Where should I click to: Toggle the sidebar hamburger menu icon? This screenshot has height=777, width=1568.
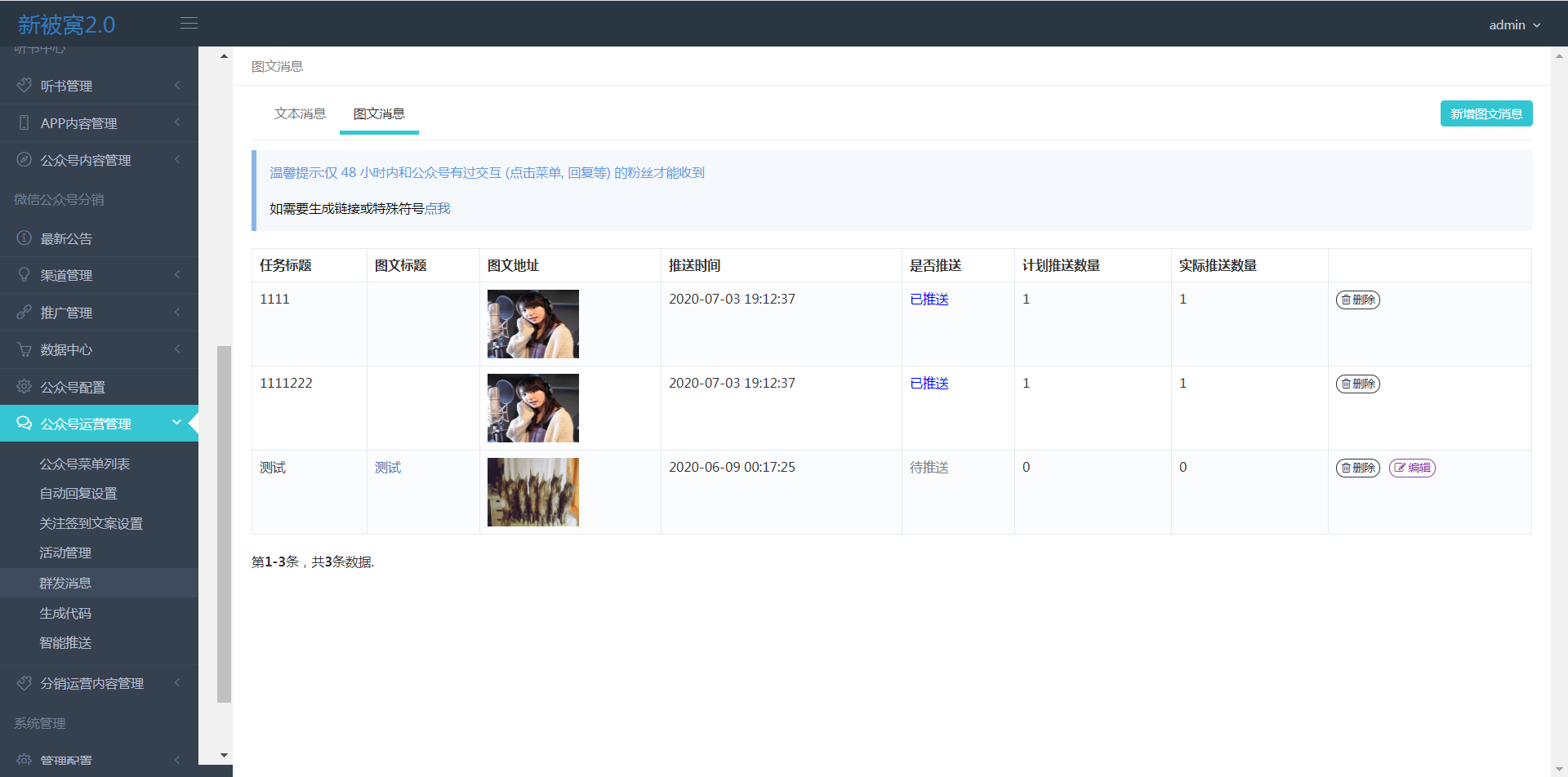pos(189,24)
